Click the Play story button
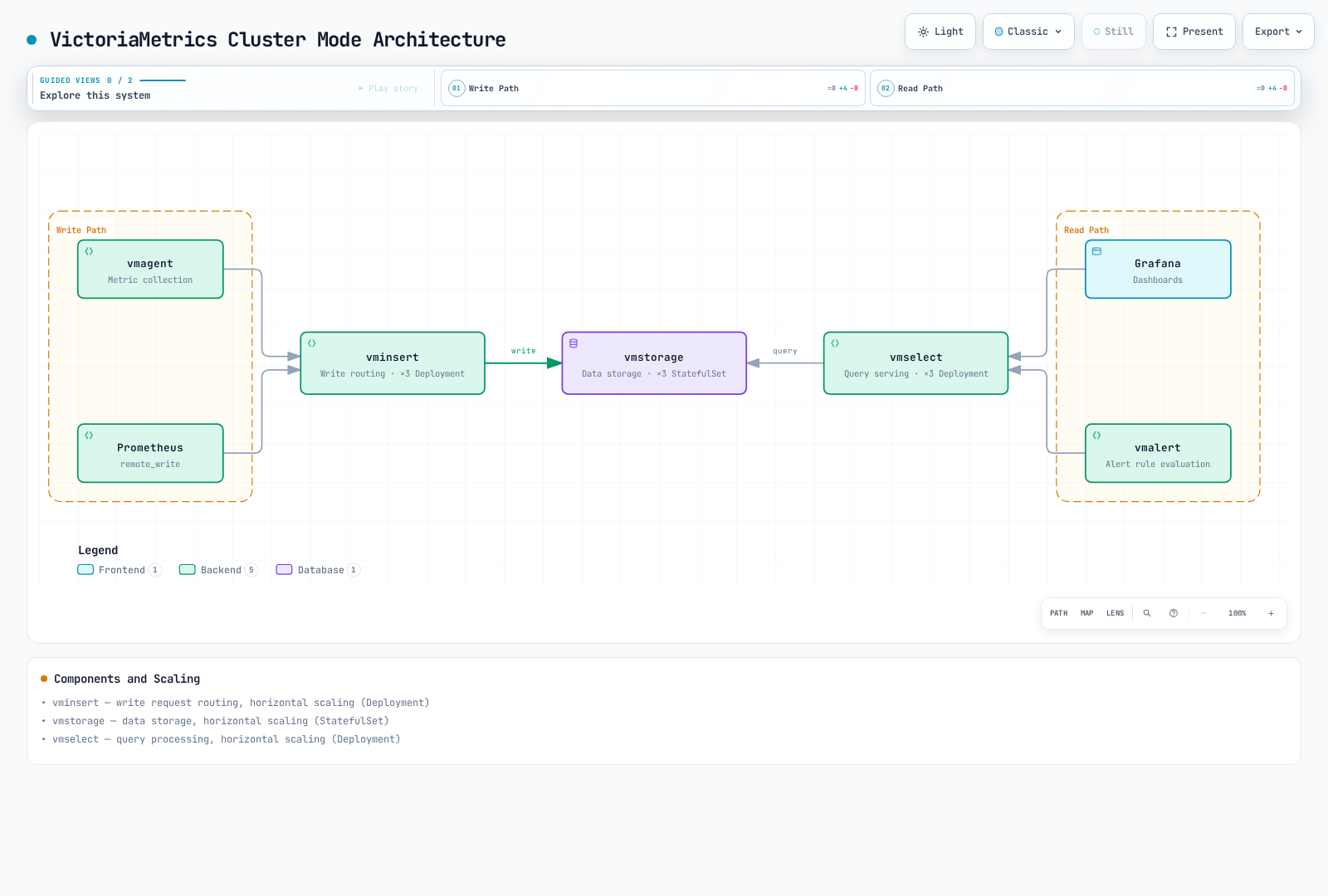The width and height of the screenshot is (1328, 896). coord(388,88)
